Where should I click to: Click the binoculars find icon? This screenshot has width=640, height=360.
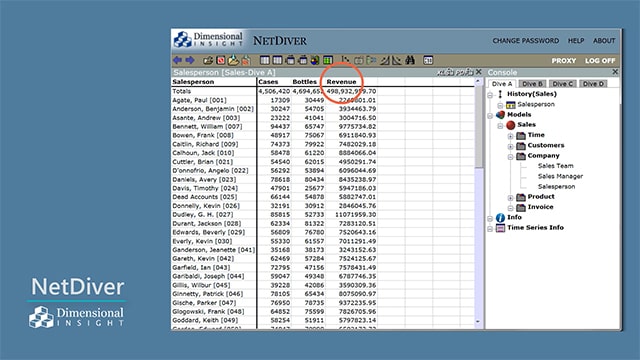[x=410, y=60]
